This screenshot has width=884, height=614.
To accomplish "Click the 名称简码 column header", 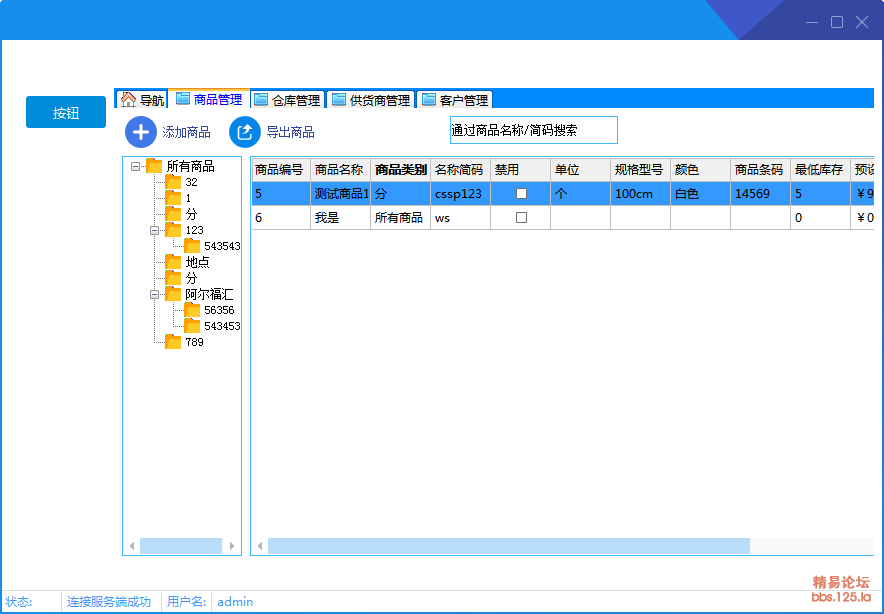I will [461, 170].
